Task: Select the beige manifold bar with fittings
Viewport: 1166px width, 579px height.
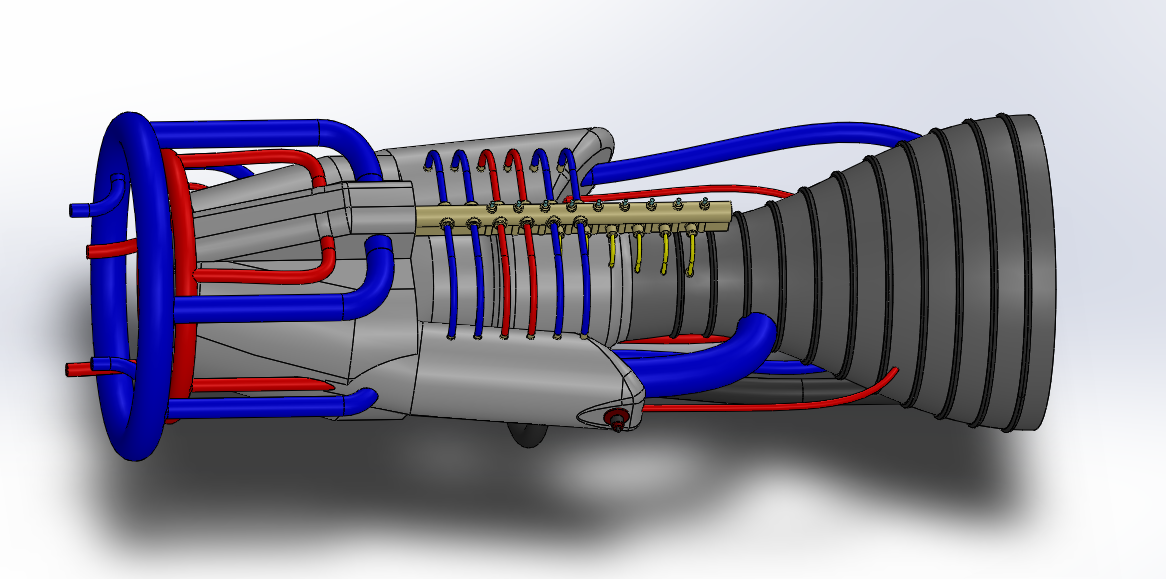Action: tap(573, 216)
